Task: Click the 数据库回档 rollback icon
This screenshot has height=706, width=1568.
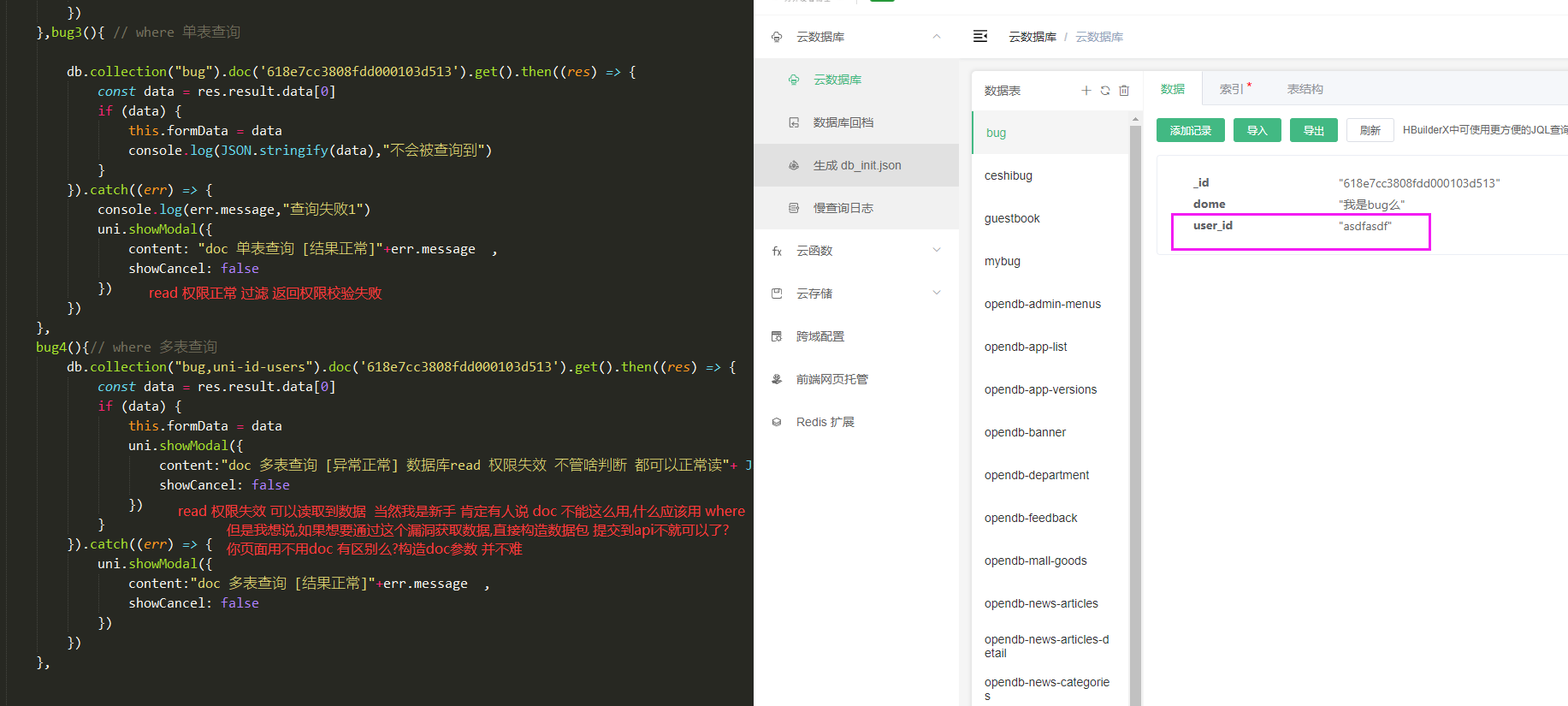Action: 794,122
